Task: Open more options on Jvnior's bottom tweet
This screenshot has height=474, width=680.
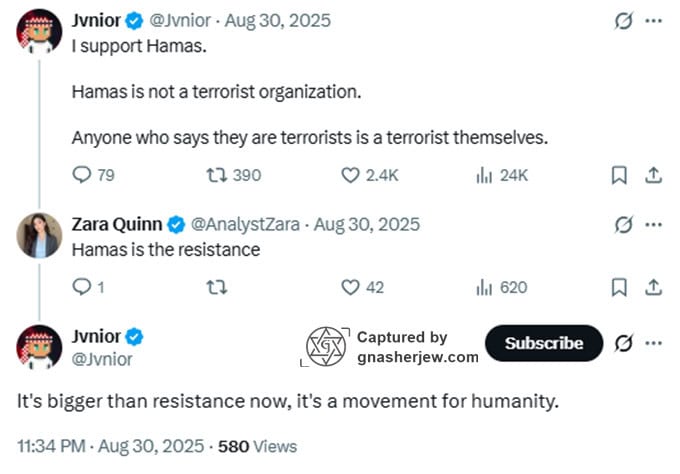Action: 653,343
